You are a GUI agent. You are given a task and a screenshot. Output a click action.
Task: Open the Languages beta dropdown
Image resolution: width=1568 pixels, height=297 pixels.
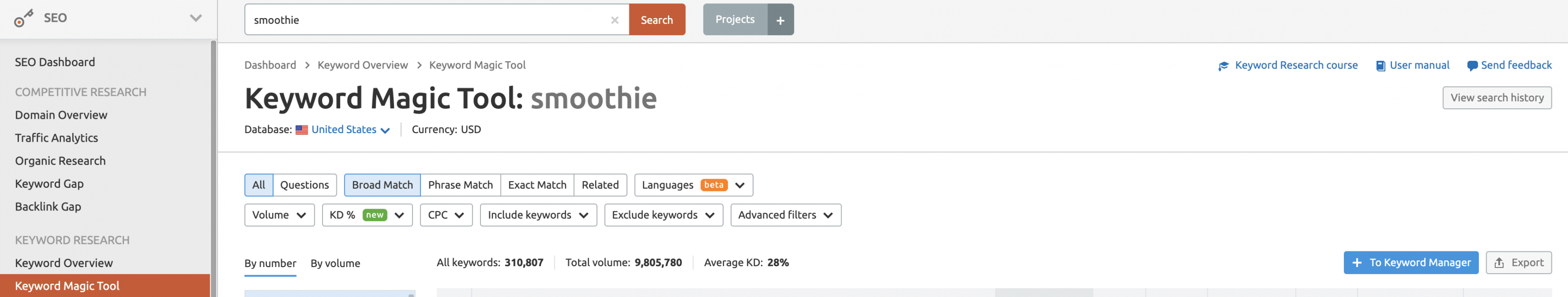693,185
